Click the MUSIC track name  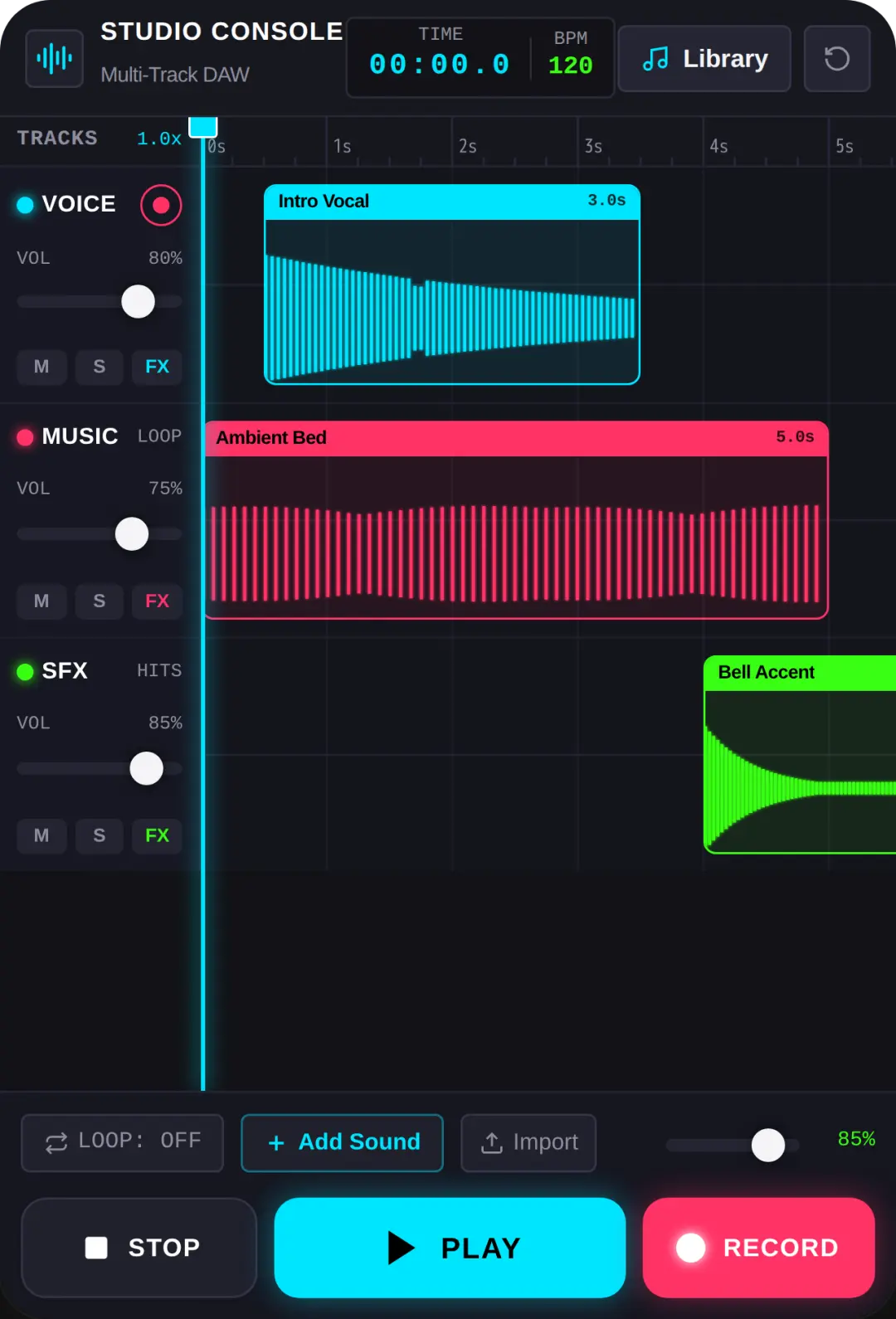click(x=80, y=436)
